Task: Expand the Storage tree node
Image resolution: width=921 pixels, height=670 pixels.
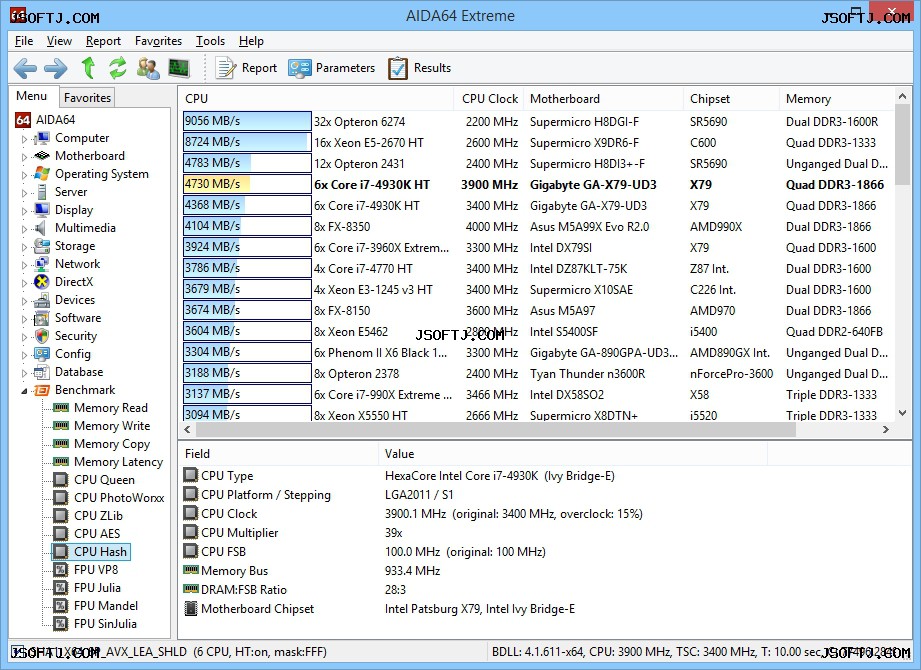Action: coord(24,247)
